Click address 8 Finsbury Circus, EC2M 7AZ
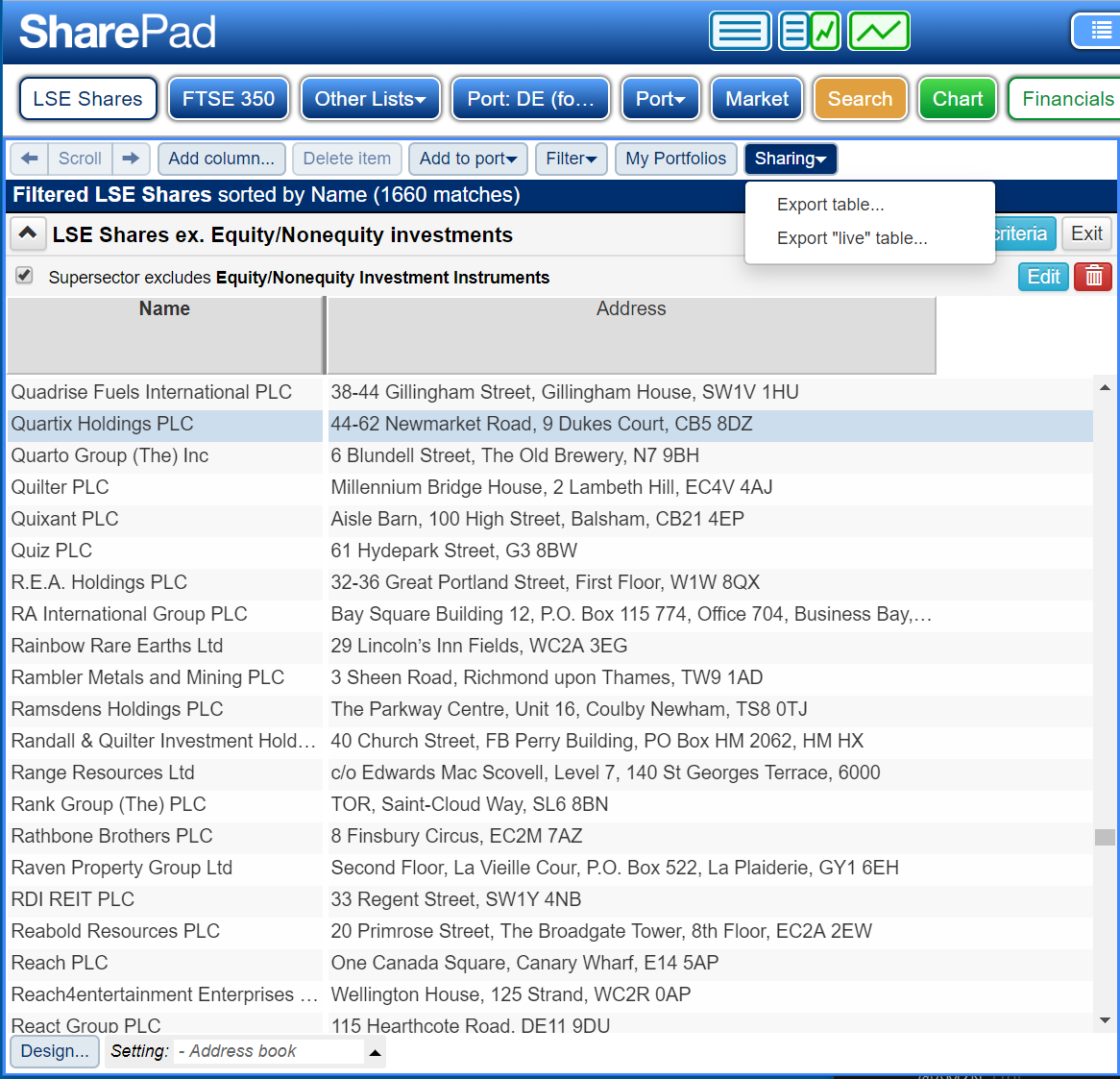This screenshot has width=1120, height=1079. [x=456, y=836]
